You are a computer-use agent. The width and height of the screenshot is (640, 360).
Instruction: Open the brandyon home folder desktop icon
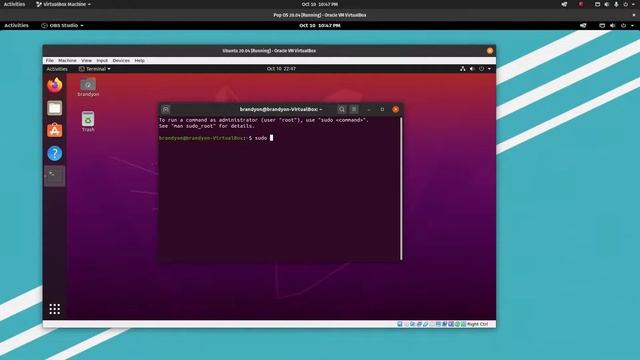click(x=88, y=87)
